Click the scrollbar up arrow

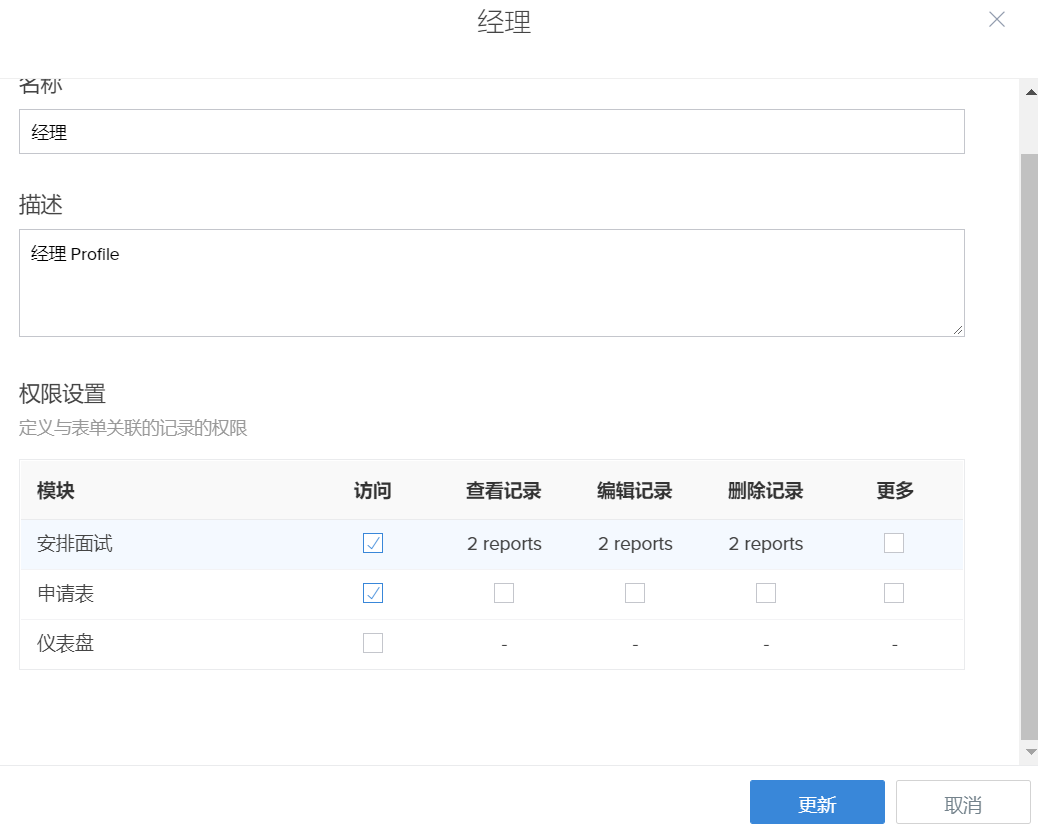click(x=1029, y=92)
